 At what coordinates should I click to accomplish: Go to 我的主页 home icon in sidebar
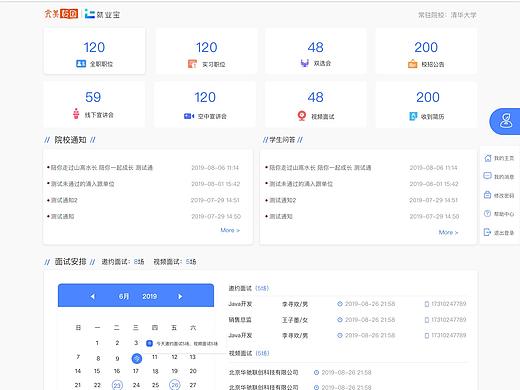tap(488, 158)
